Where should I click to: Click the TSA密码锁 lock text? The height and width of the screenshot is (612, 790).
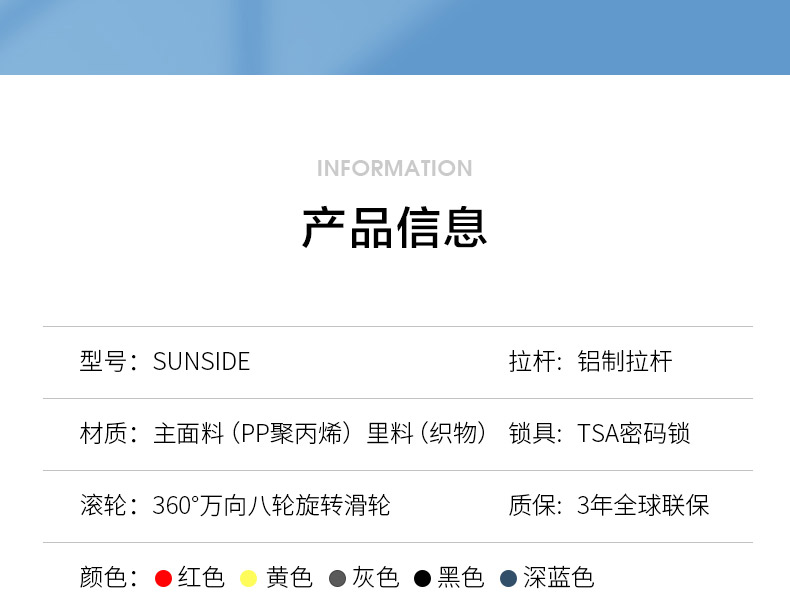(x=633, y=433)
